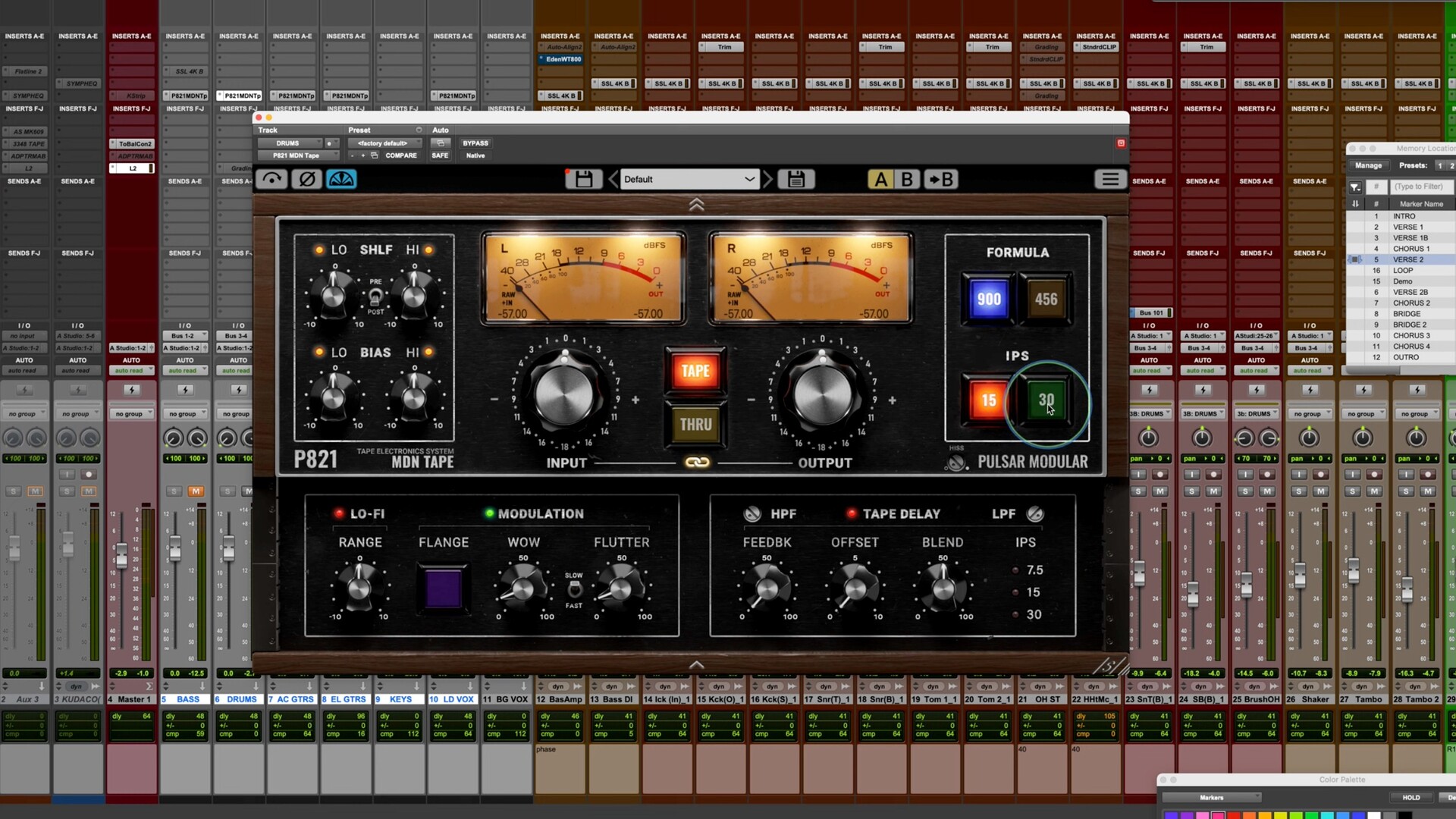This screenshot has height=819, width=1456.
Task: Select CHORUS 2 in the marker list
Action: point(1410,303)
